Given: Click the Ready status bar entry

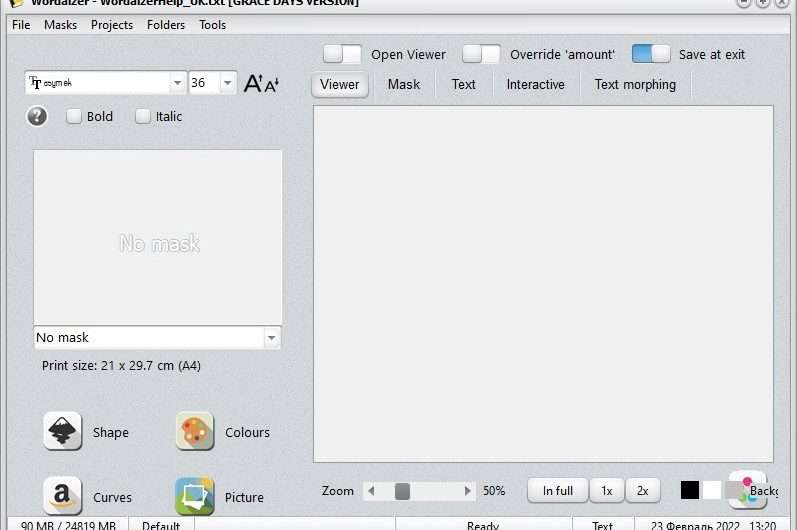Looking at the screenshot, I should coord(483,525).
